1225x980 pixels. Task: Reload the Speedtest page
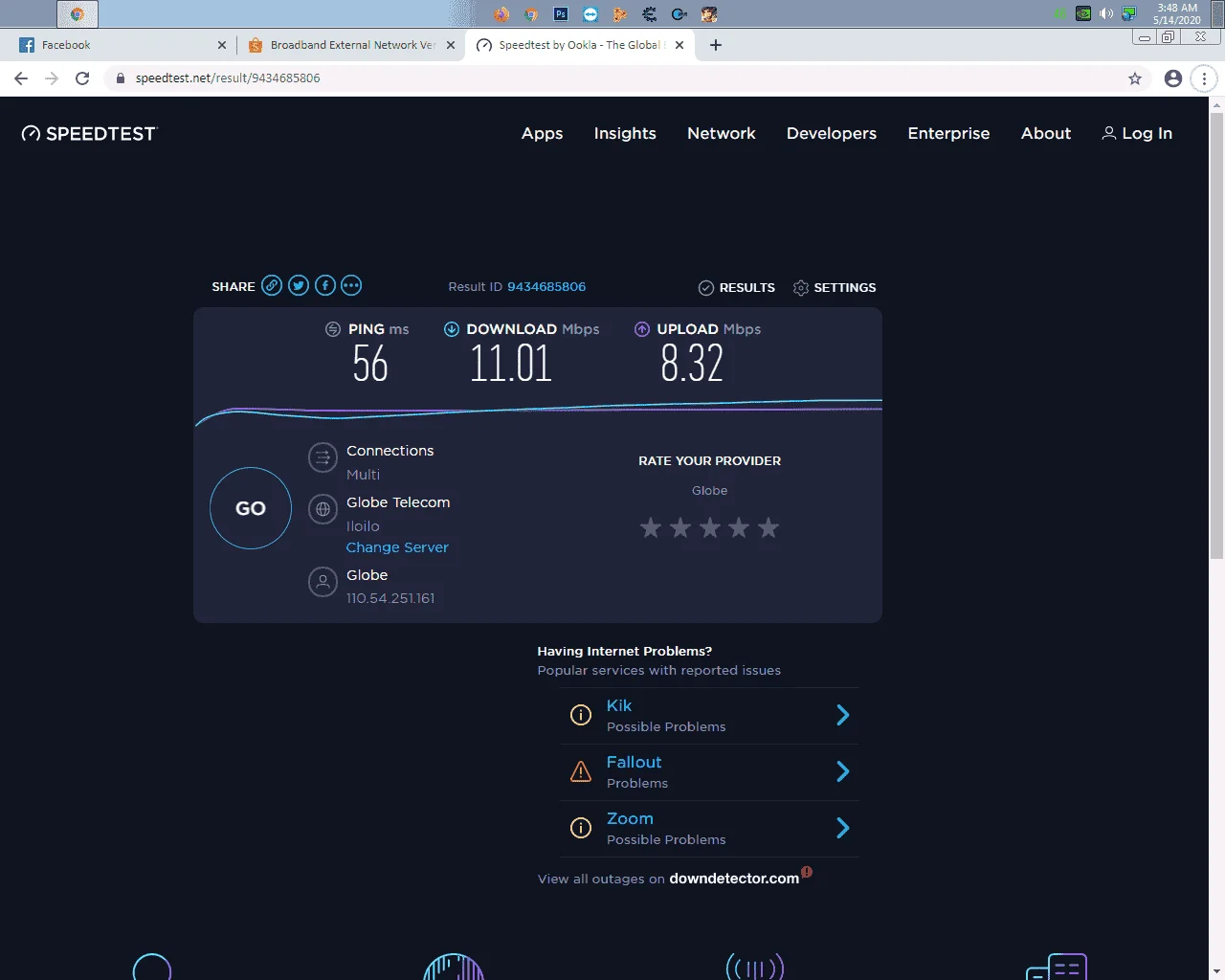82,78
